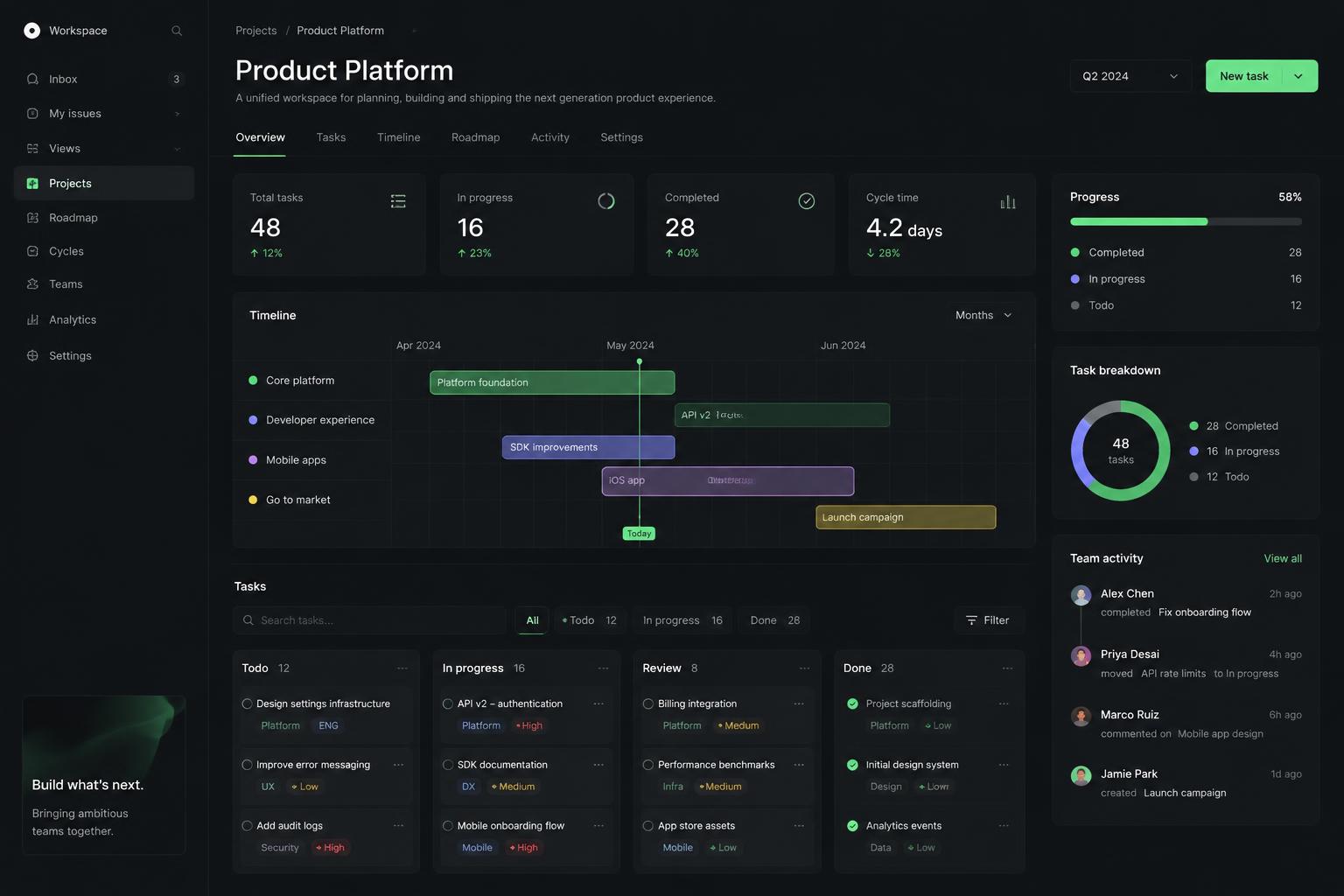Switch to the Tasks tab

coord(331,137)
